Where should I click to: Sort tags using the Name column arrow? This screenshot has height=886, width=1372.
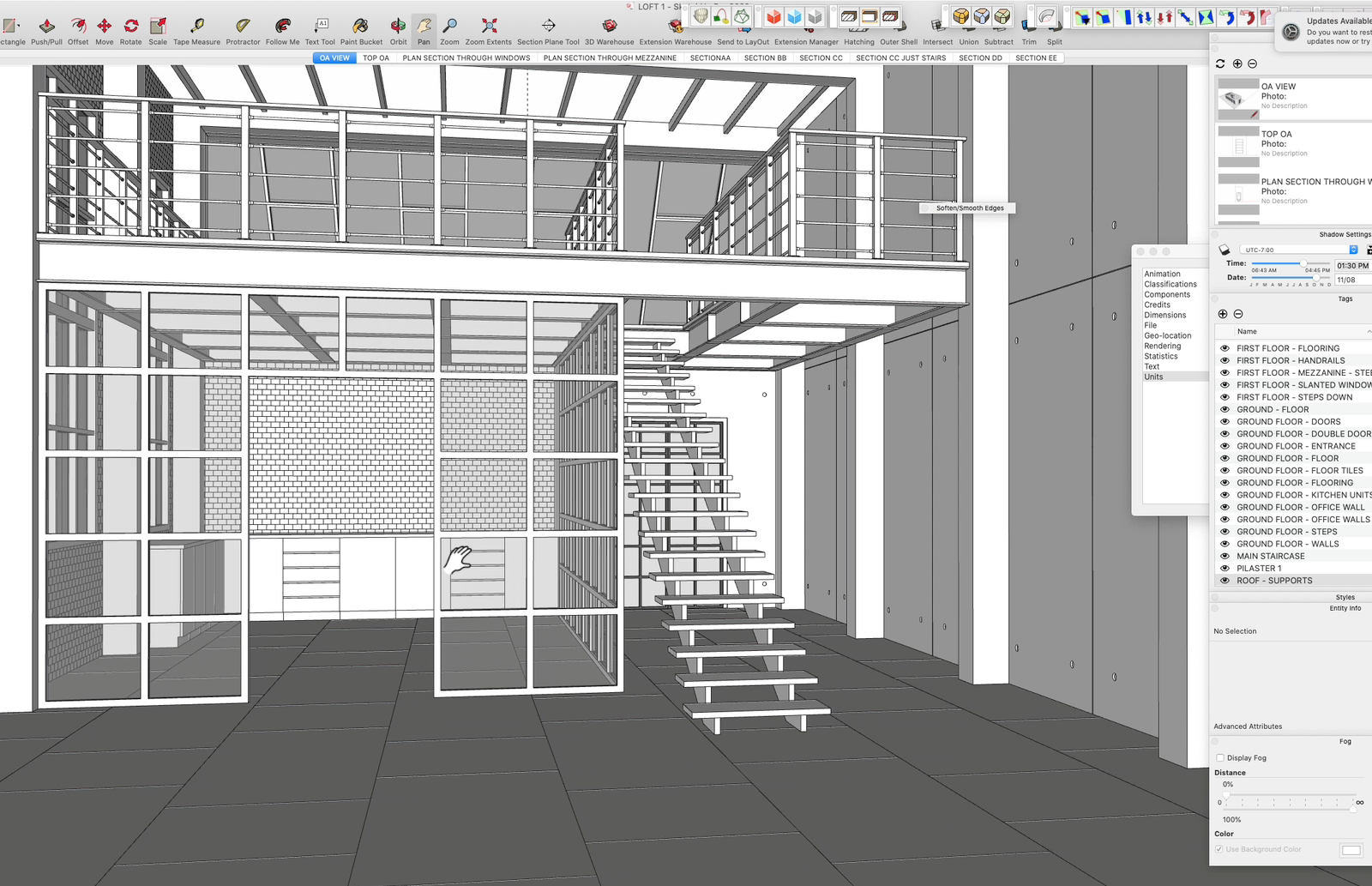coord(1369,331)
